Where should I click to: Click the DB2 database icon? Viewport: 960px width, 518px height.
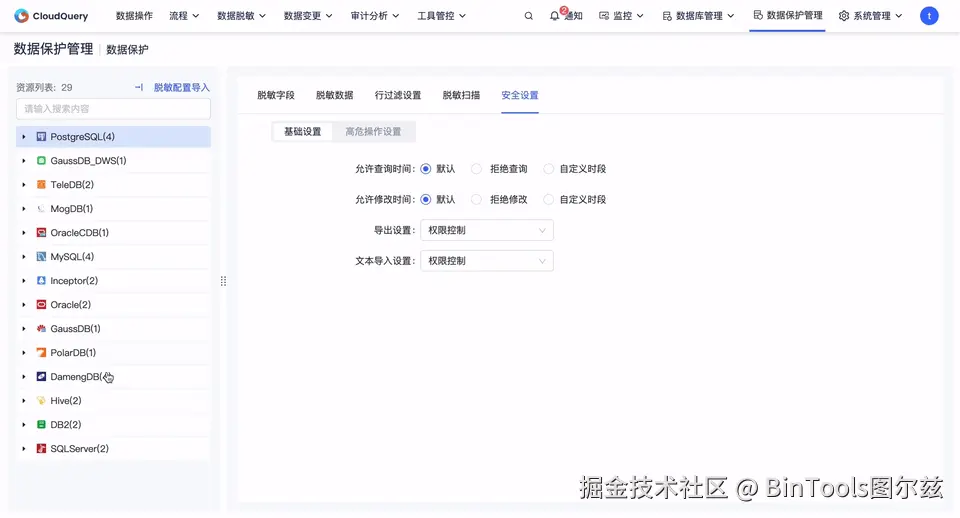tap(41, 424)
